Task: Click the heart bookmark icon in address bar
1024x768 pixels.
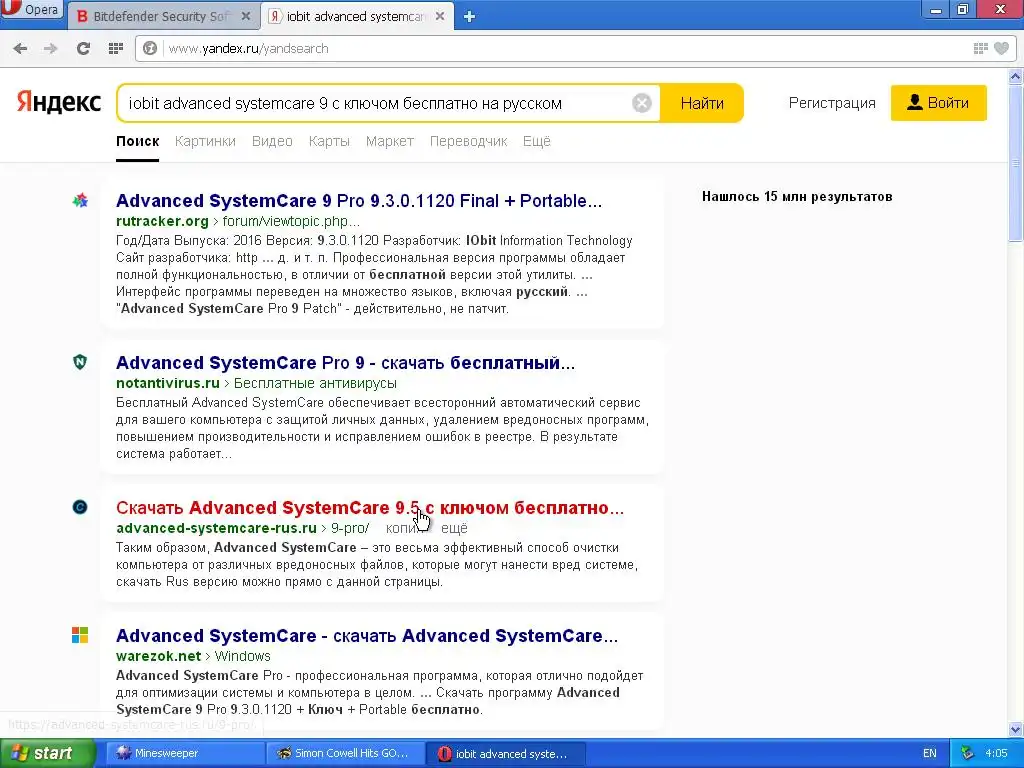Action: (1001, 48)
